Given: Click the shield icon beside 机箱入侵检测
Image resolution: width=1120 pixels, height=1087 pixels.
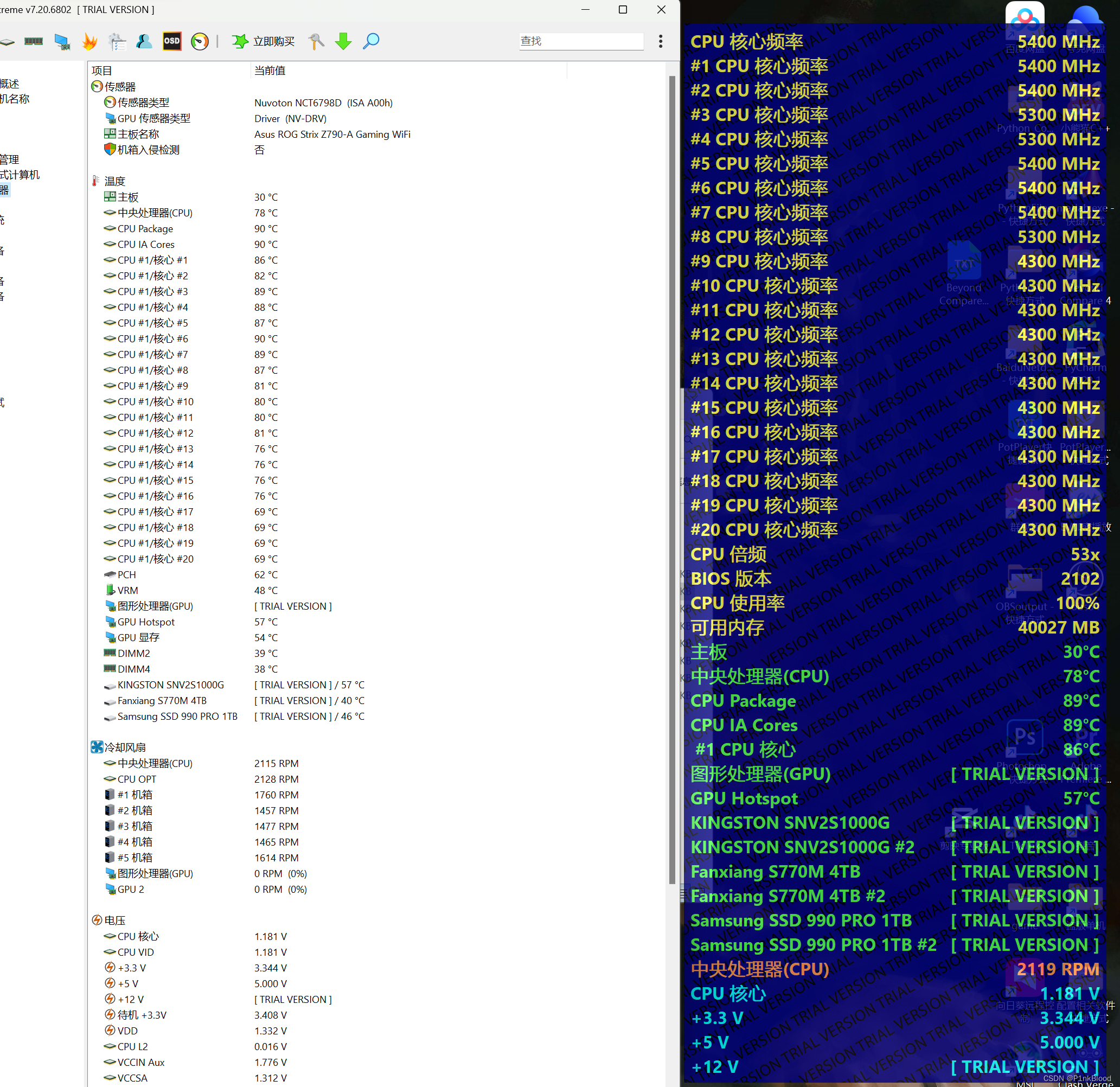Looking at the screenshot, I should 110,149.
